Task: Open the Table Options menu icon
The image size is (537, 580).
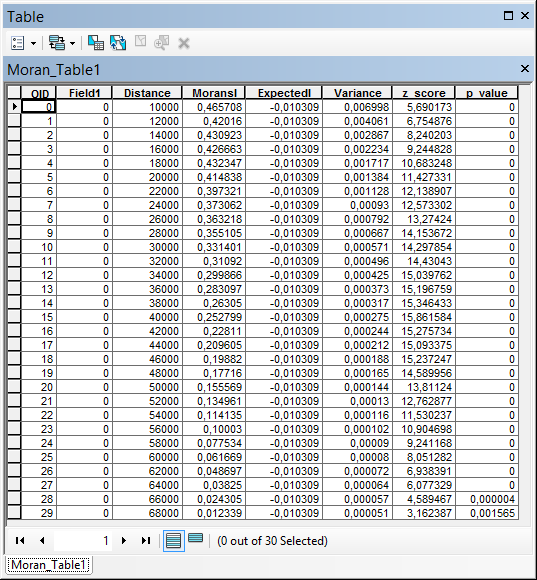Action: click(17, 43)
